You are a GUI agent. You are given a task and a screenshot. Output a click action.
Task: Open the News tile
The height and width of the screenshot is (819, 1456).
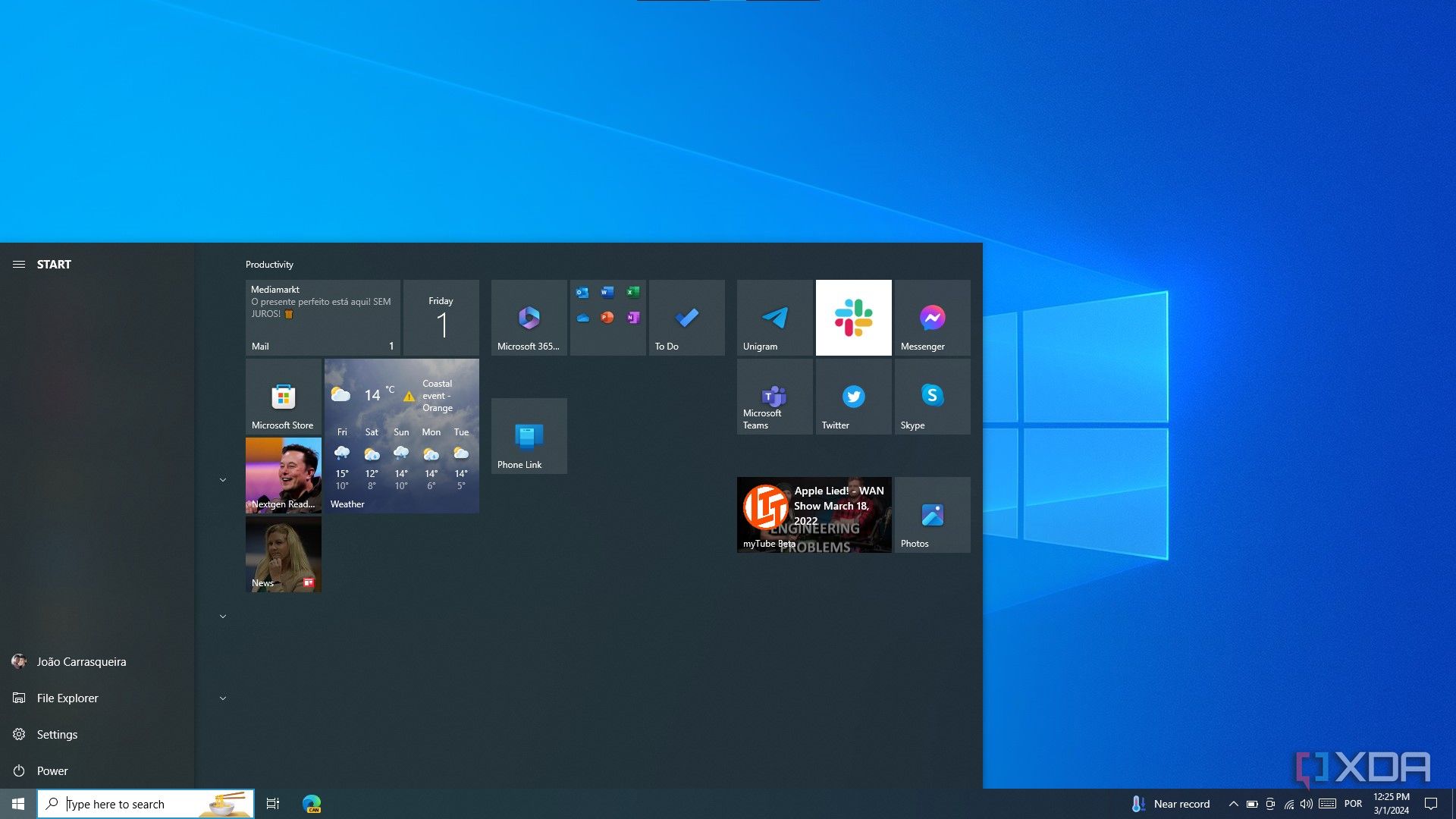pos(283,554)
